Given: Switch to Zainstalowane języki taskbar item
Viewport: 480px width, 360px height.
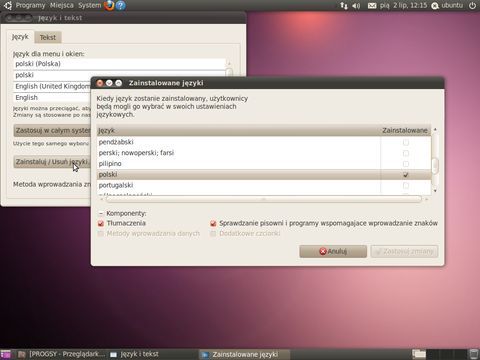Looking at the screenshot, I should [x=244, y=354].
